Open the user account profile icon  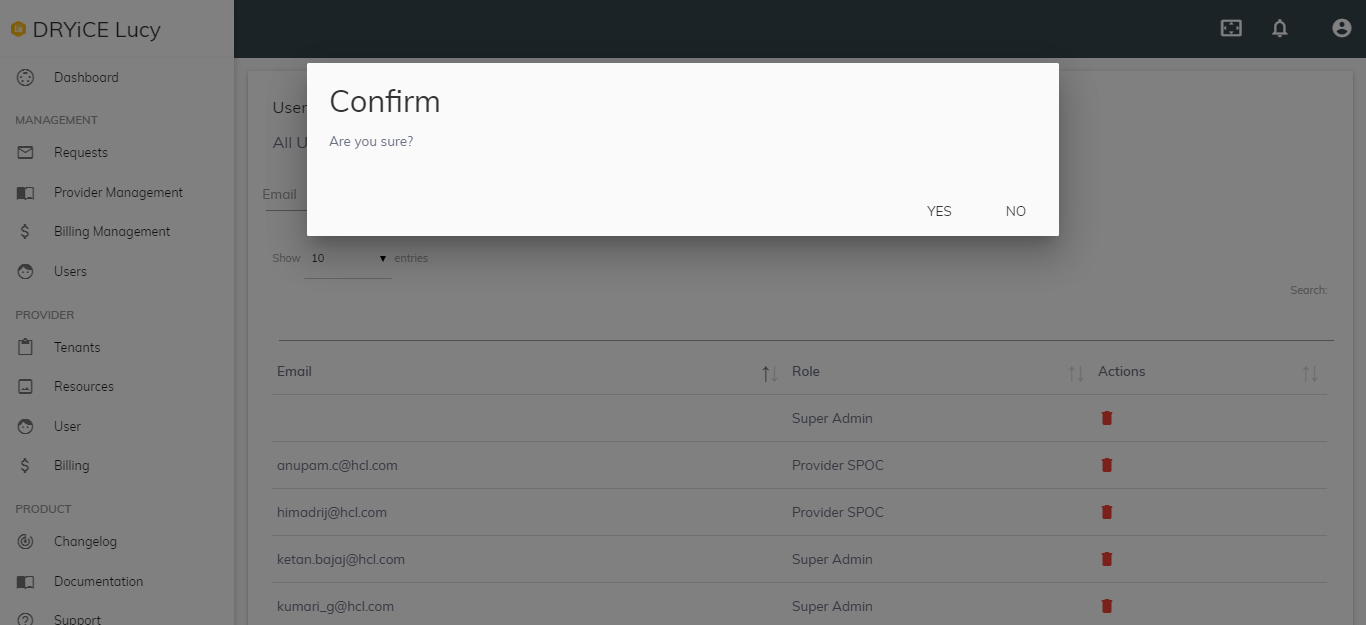point(1342,28)
